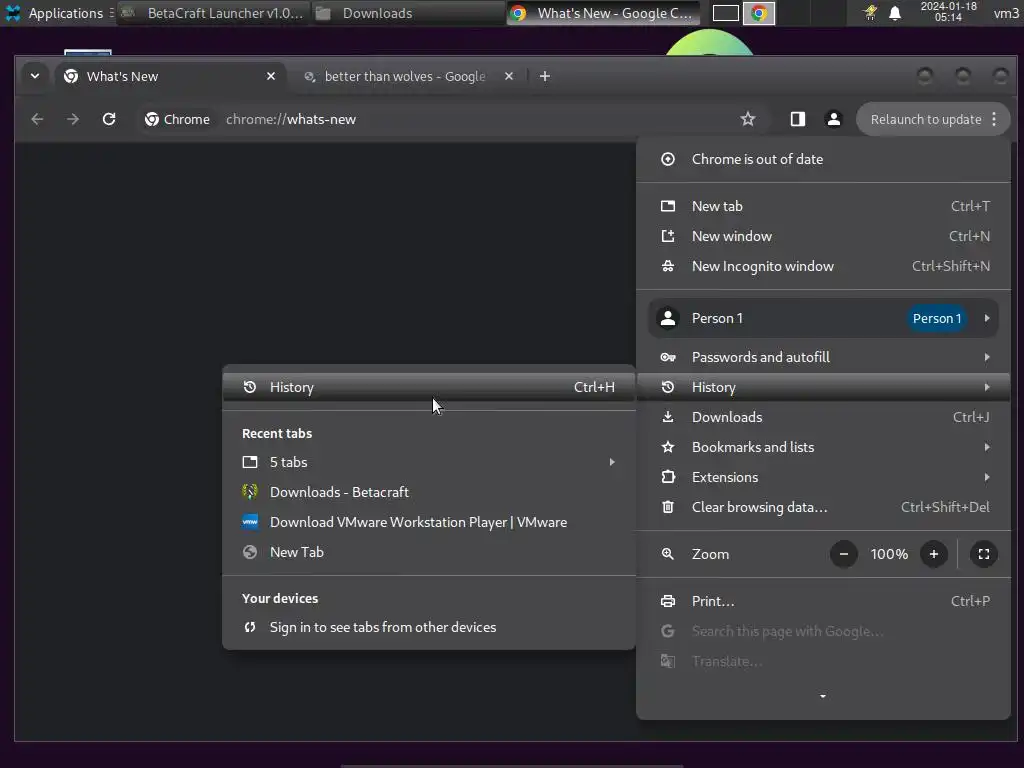Click the VMware favicon in recent tabs
1024x768 pixels.
pos(249,522)
